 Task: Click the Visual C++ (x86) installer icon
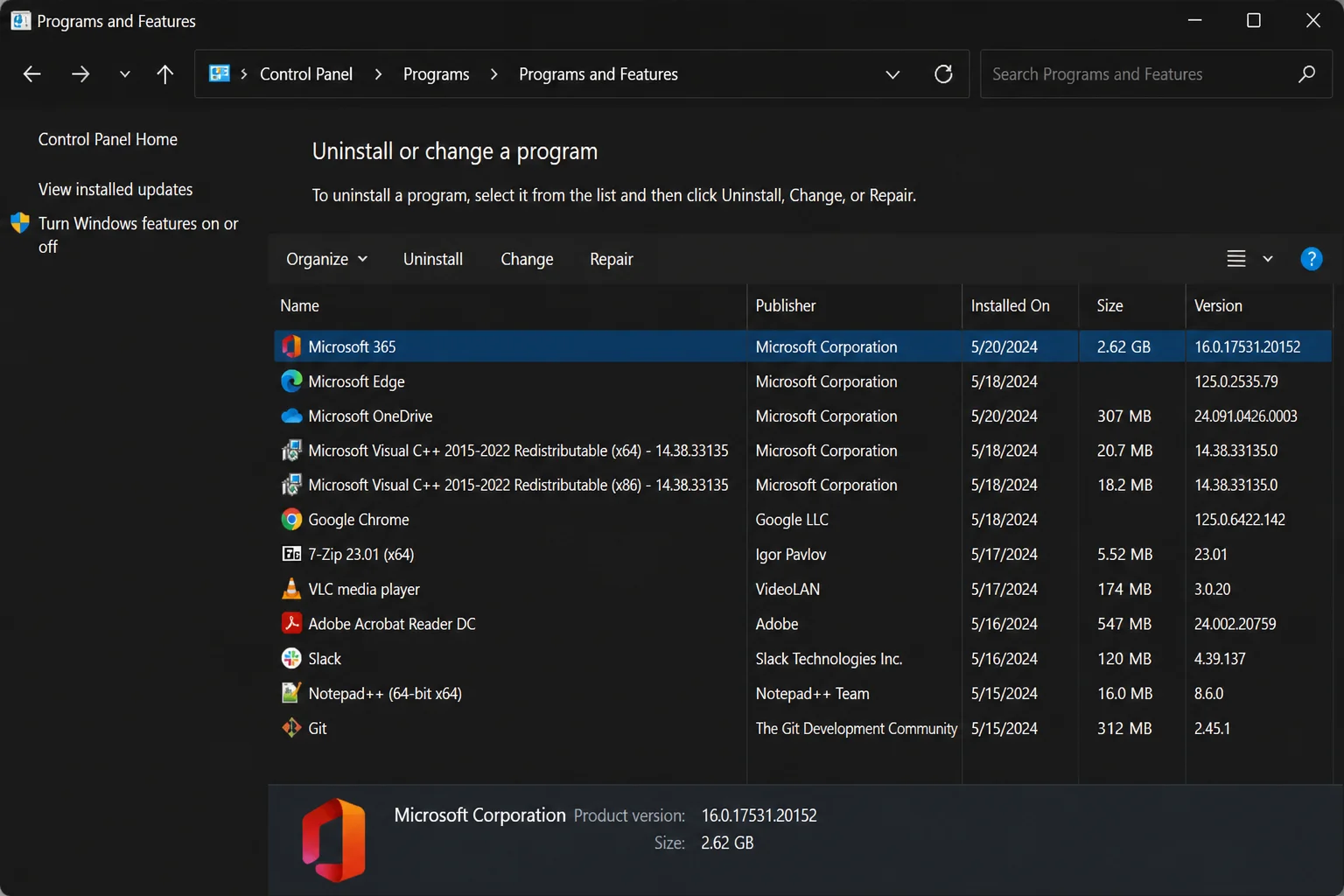(291, 485)
